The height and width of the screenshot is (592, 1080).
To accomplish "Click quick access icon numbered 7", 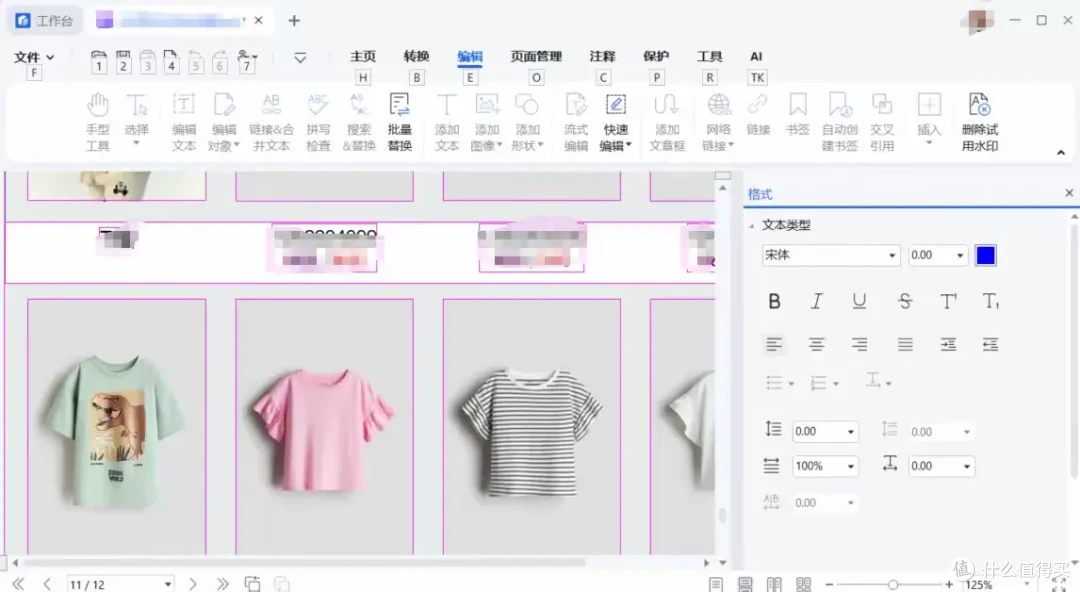I will (247, 61).
